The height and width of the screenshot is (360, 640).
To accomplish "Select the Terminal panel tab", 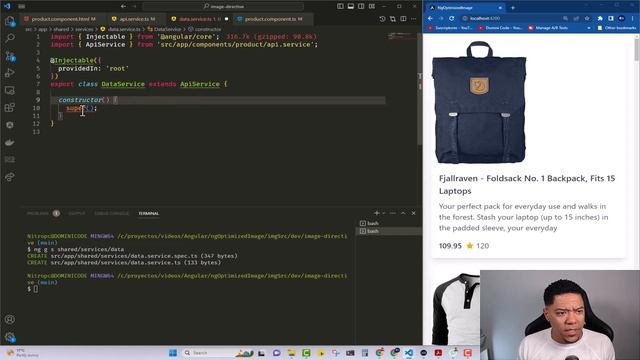I will click(x=149, y=213).
